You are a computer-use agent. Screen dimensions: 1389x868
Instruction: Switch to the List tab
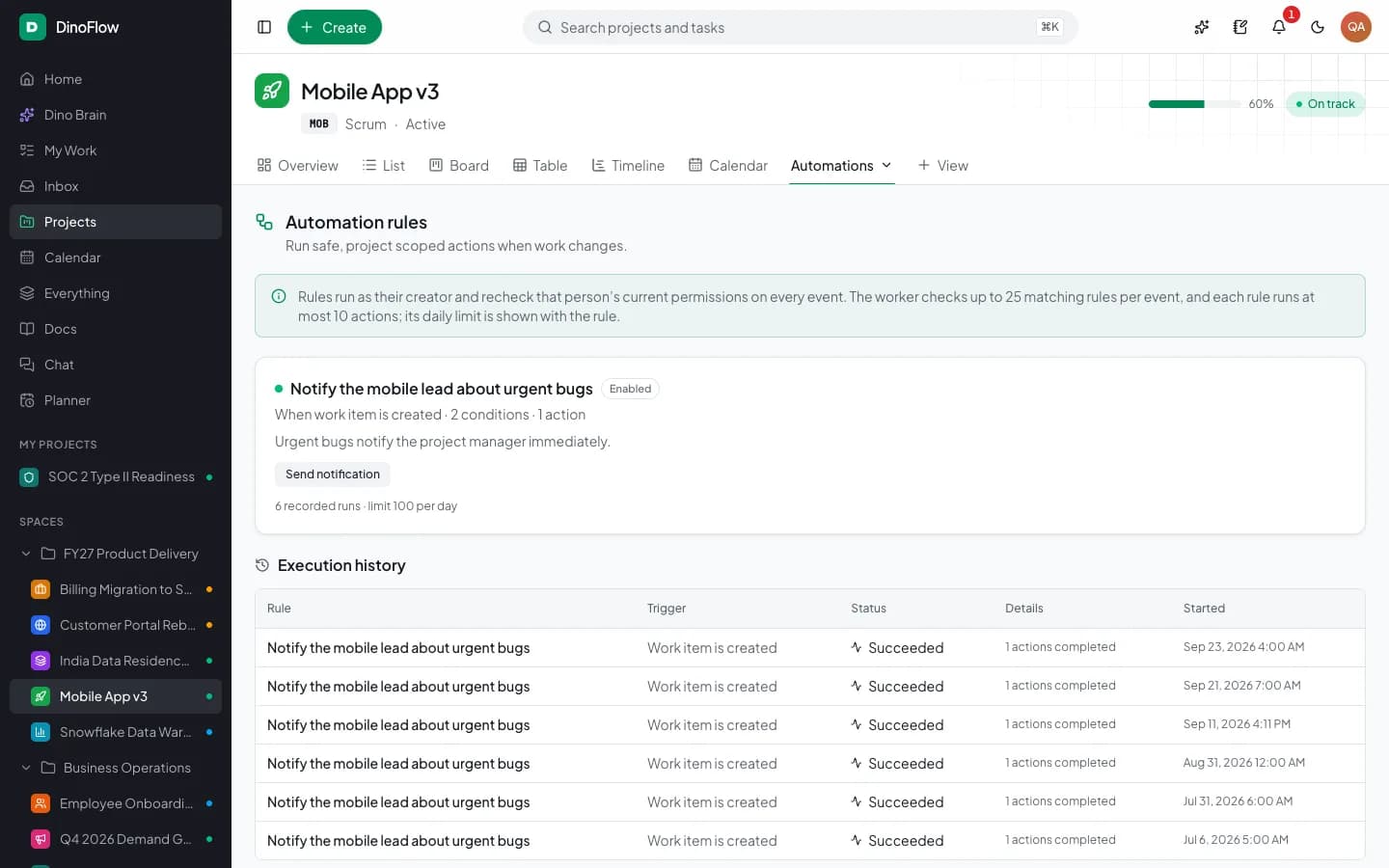click(383, 165)
